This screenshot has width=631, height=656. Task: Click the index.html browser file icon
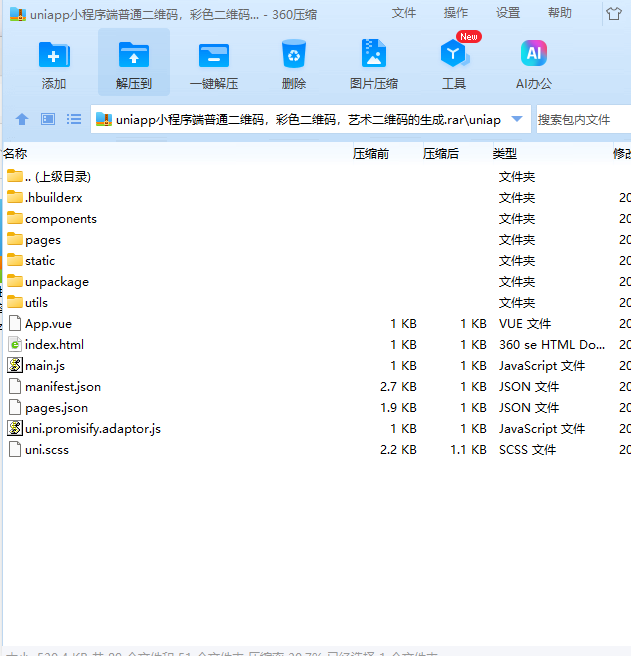click(x=15, y=344)
